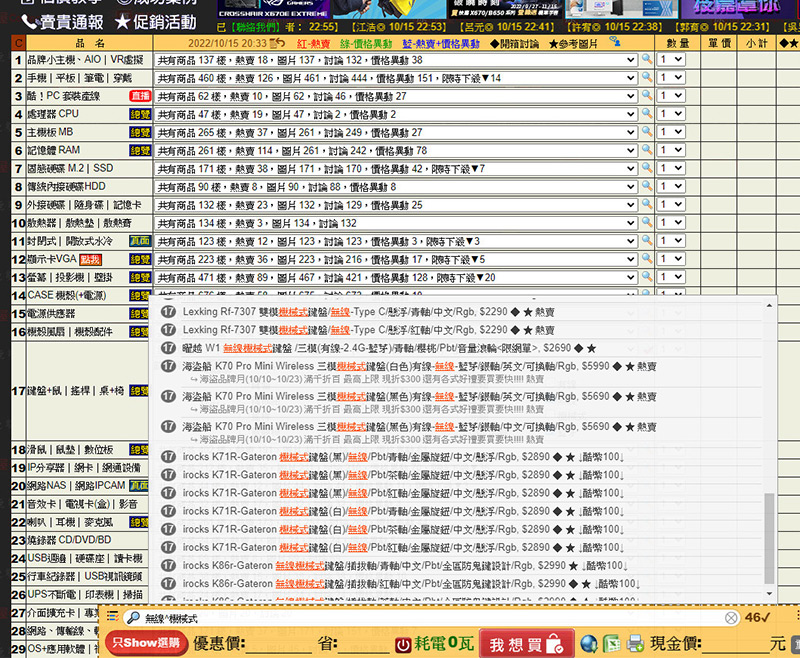The image size is (800, 658).
Task: Open the 散熱器 product dropdown
Action: [x=396, y=223]
